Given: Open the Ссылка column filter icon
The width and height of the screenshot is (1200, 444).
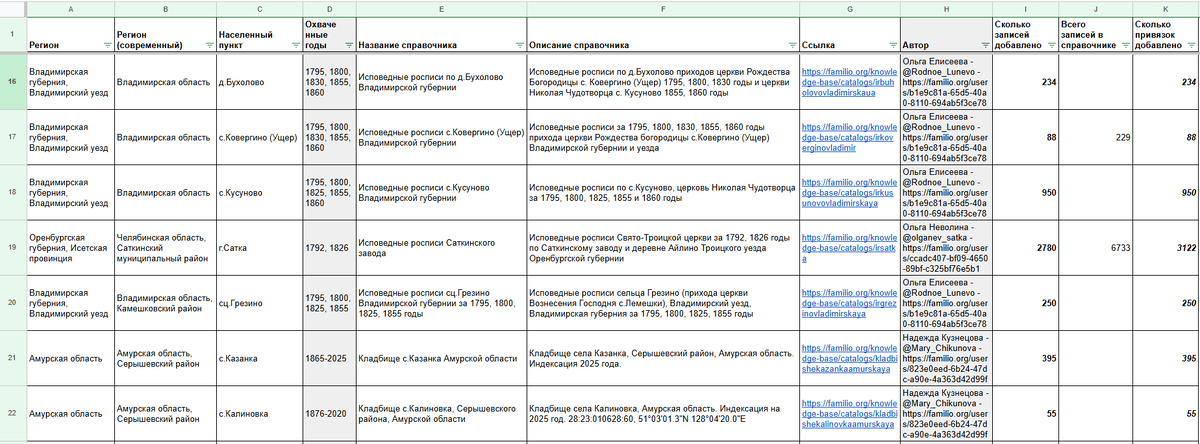Looking at the screenshot, I should [x=891, y=45].
